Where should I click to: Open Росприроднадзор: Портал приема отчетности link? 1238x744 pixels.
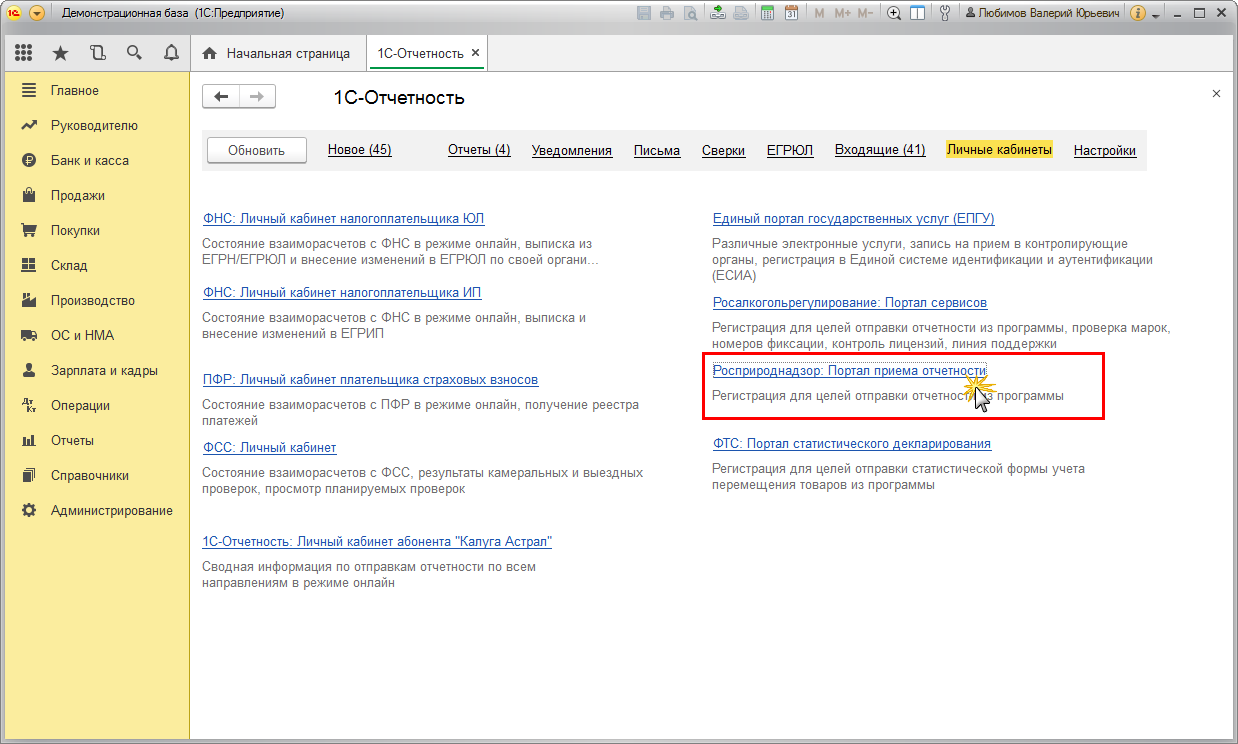click(849, 370)
